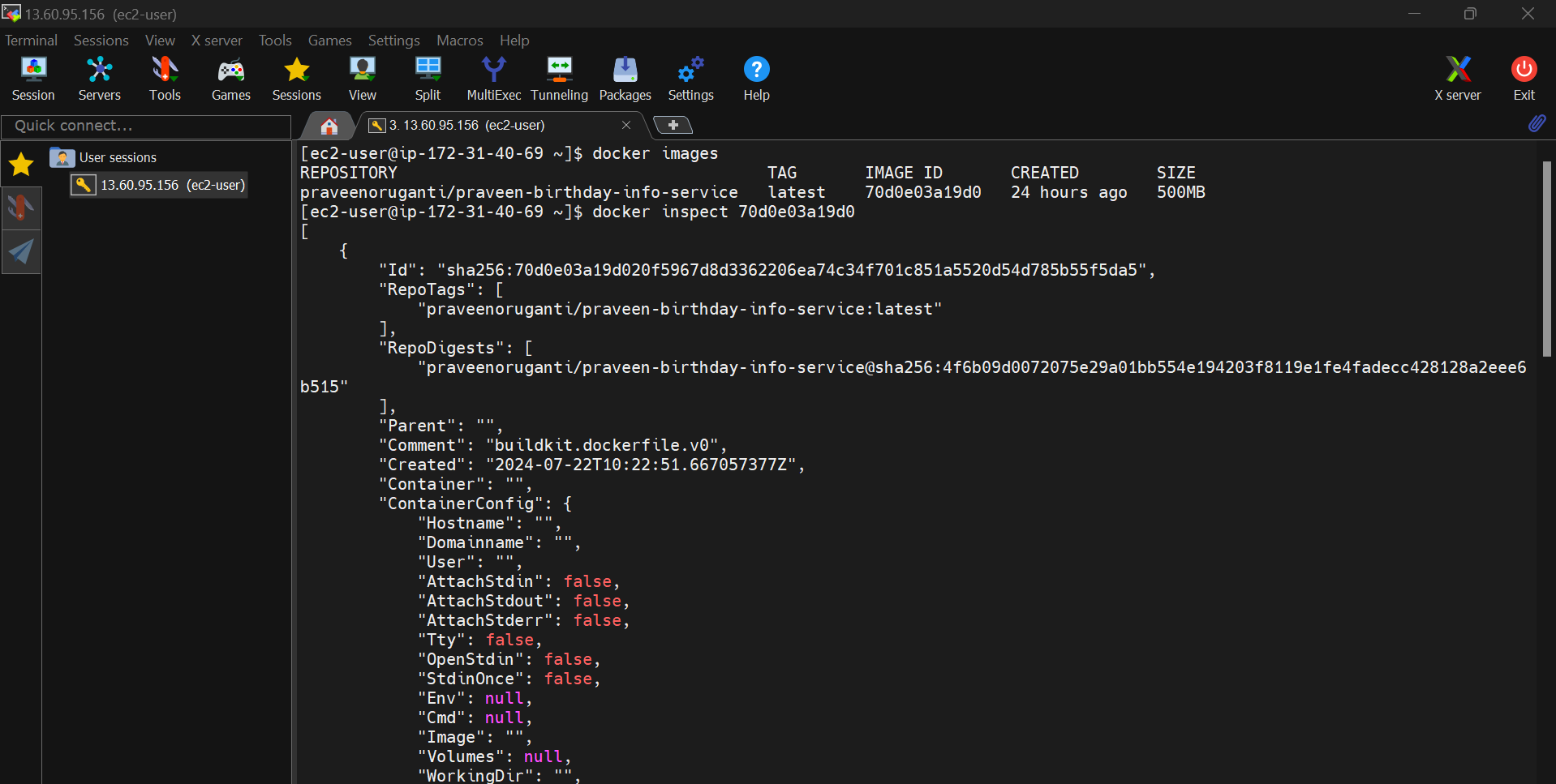Open the Sessions menu in the menu bar
Viewport: 1556px width, 784px height.
pyautogui.click(x=101, y=41)
